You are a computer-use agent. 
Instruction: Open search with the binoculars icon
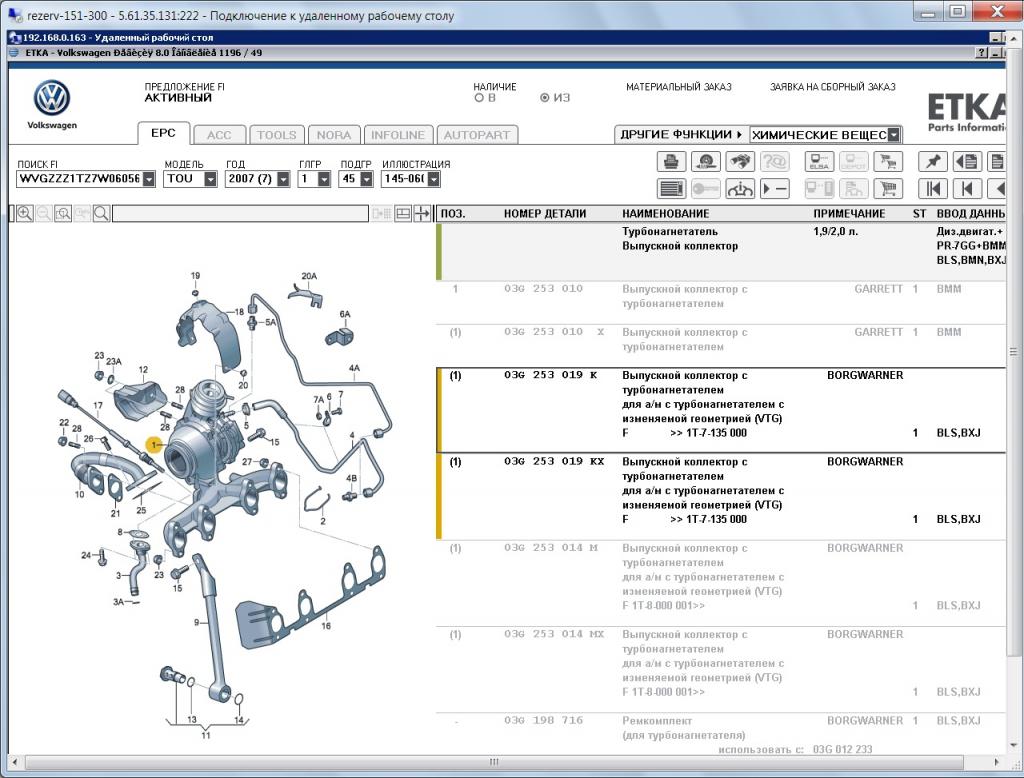point(739,161)
